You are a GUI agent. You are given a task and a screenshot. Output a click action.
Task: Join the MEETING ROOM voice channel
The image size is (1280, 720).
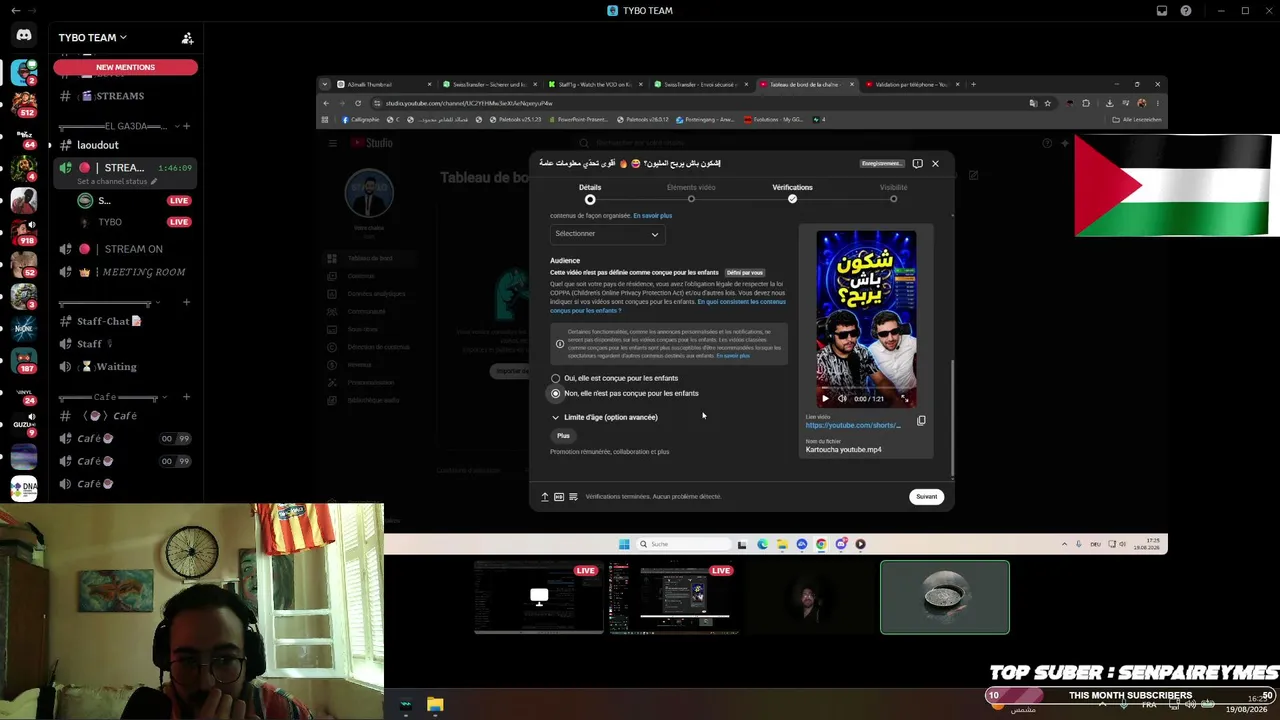[x=125, y=272]
